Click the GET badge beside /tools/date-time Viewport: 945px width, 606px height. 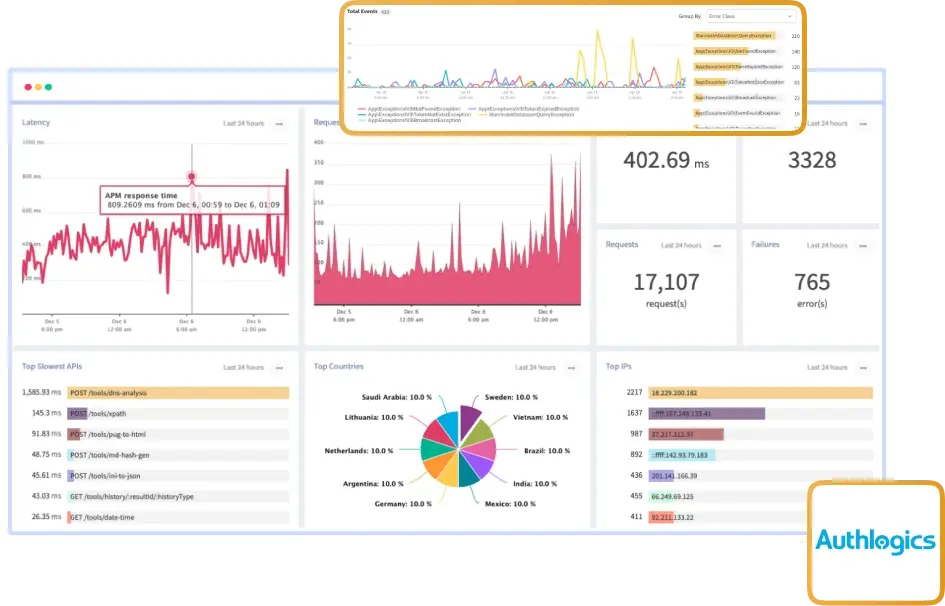click(x=77, y=516)
